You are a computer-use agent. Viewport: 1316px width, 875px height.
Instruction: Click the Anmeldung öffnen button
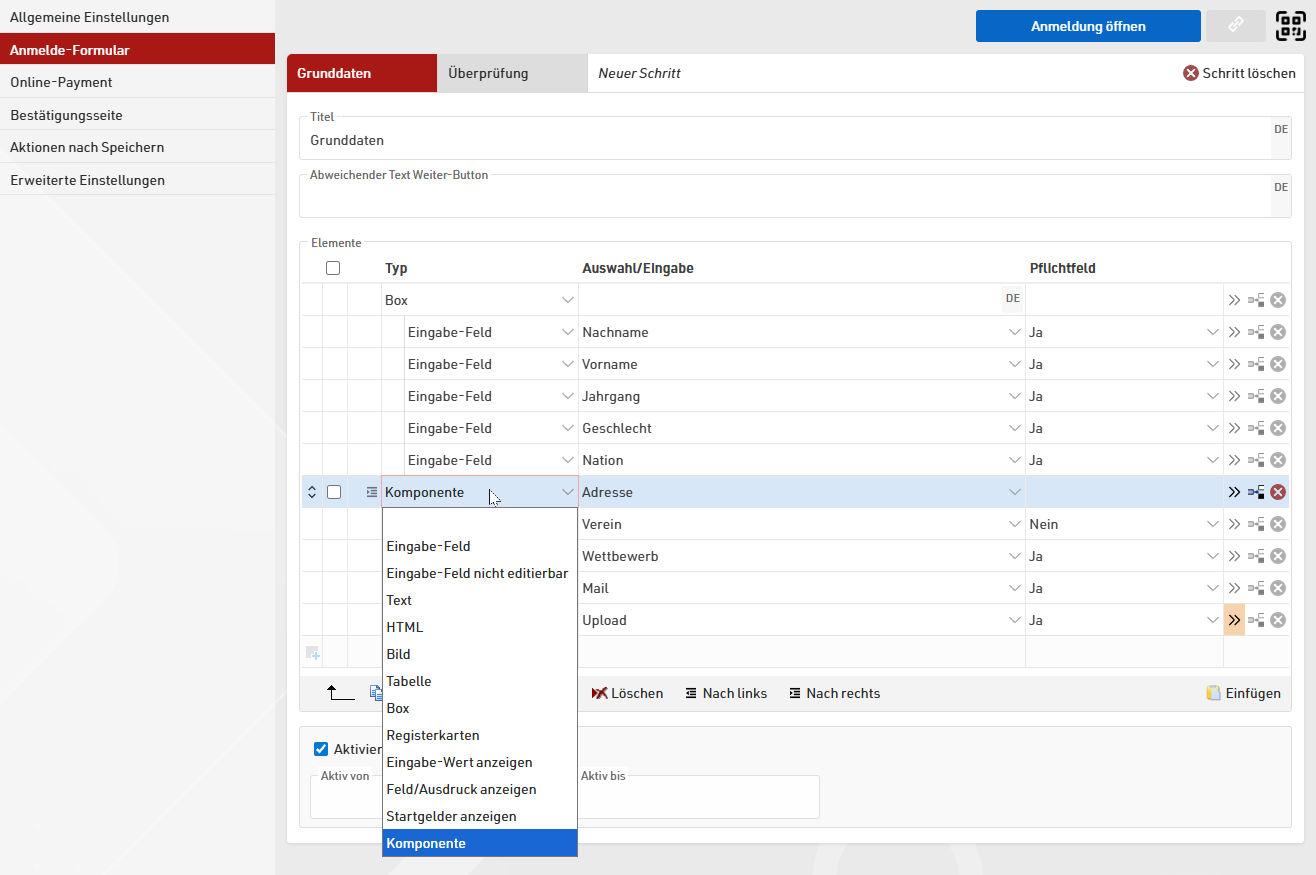click(1088, 26)
